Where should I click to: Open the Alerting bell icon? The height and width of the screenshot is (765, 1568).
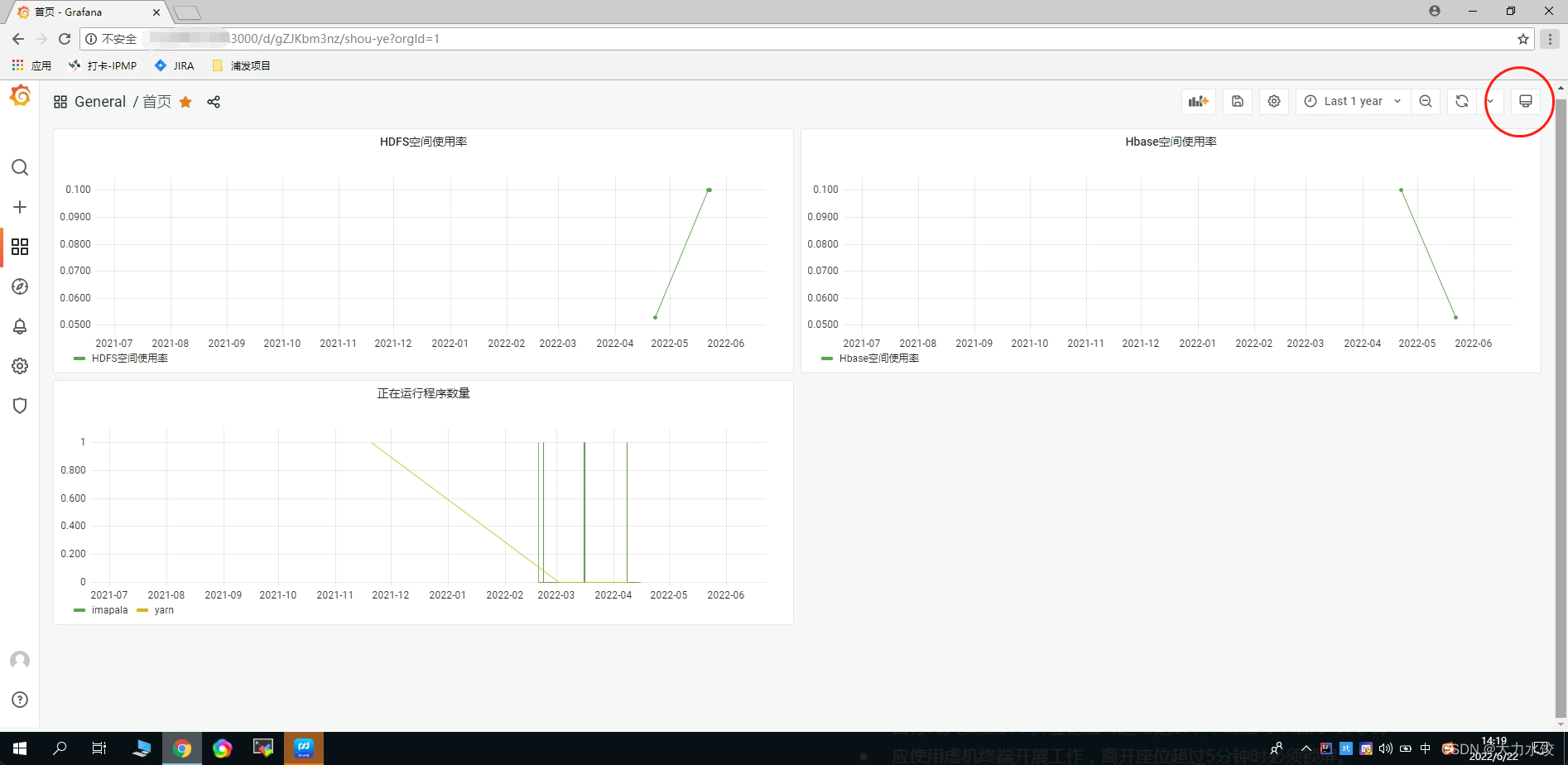[x=20, y=326]
